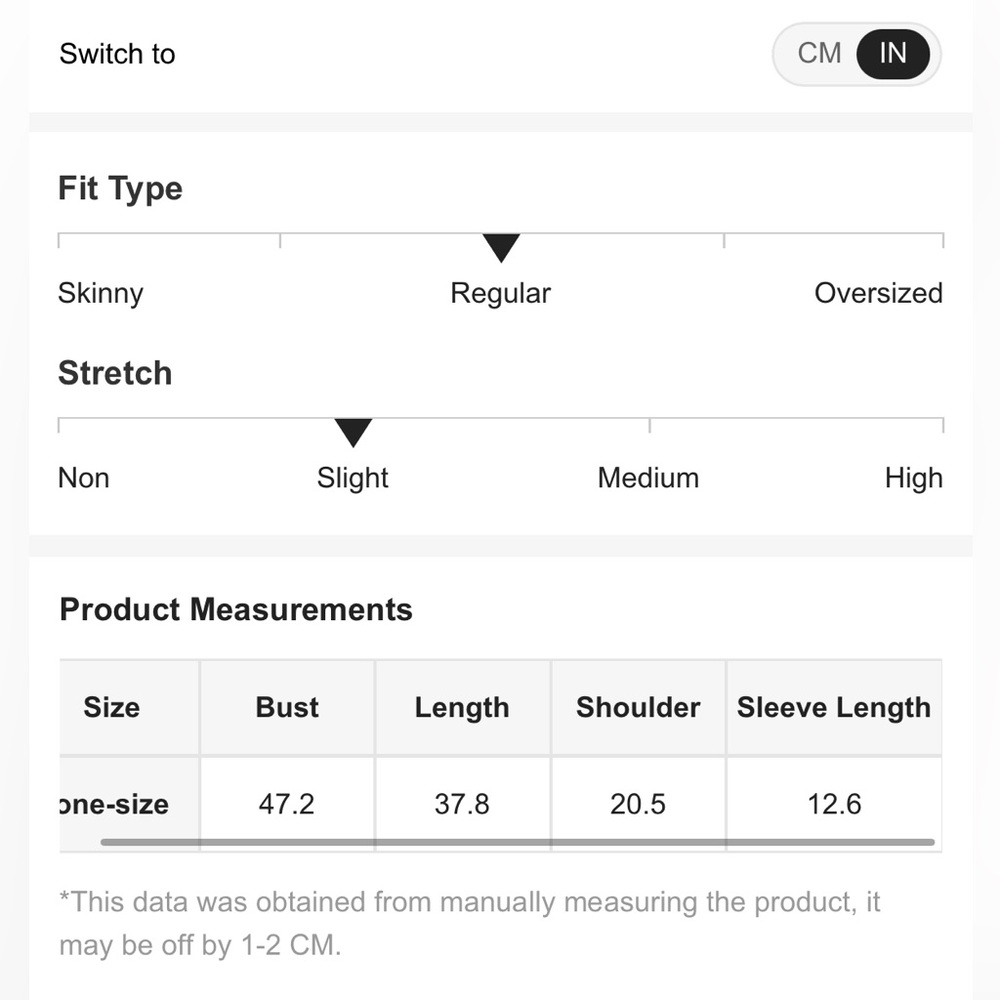Screen dimensions: 1000x1000
Task: Click the Medium stretch label
Action: pyautogui.click(x=648, y=478)
